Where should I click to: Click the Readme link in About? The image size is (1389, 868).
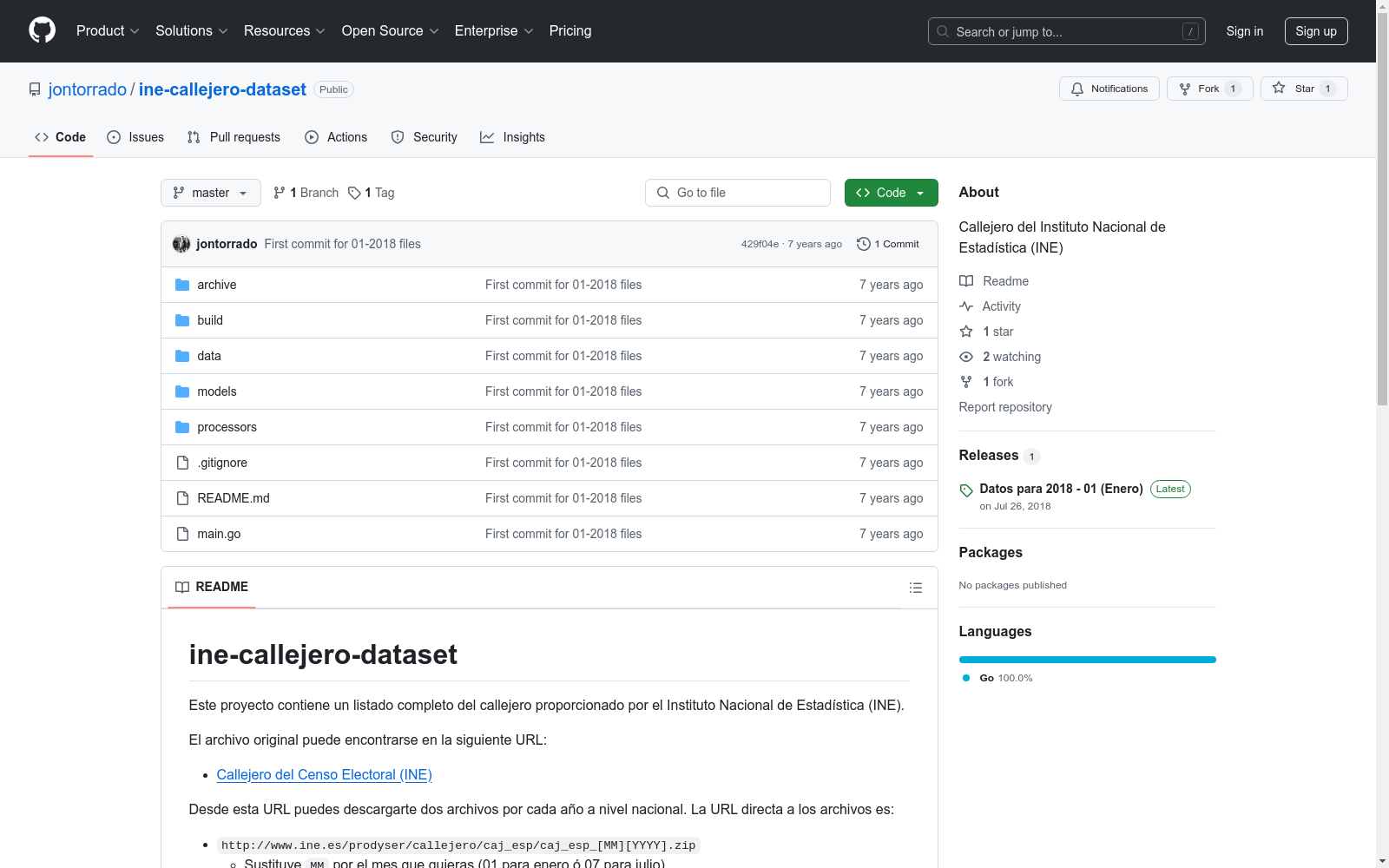click(994, 281)
